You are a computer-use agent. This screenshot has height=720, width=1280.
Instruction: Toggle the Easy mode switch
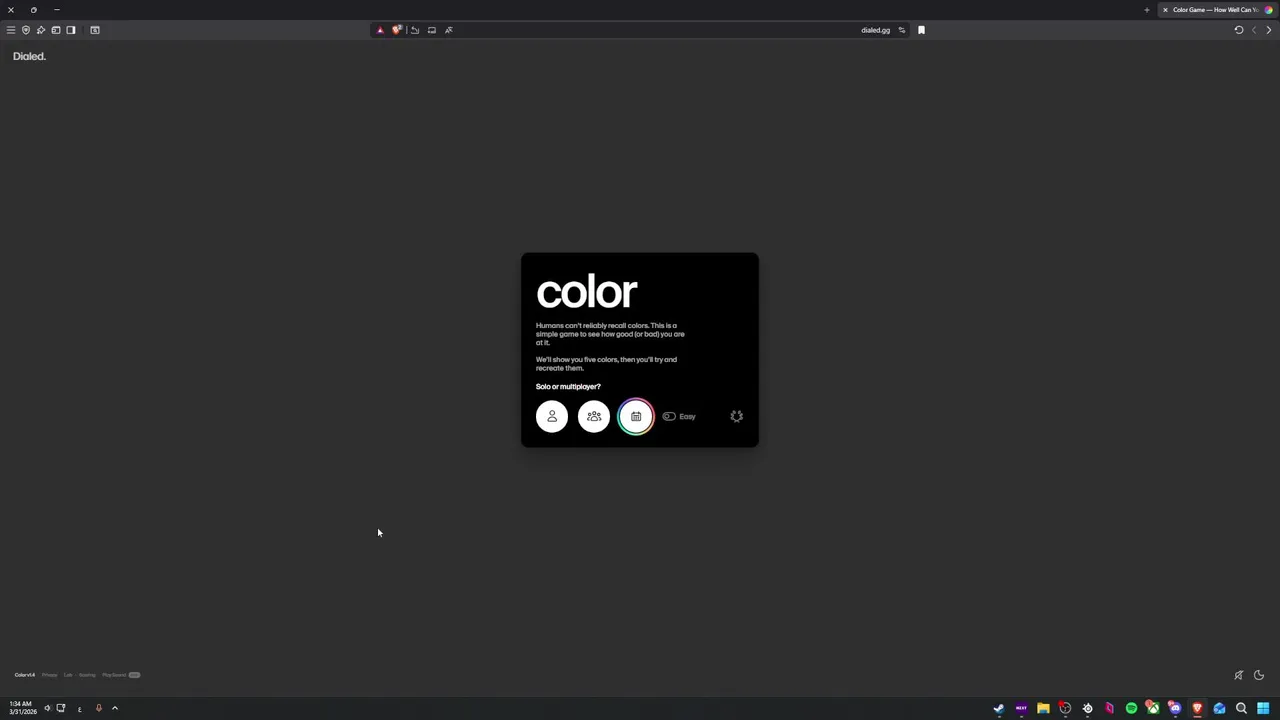tap(669, 416)
